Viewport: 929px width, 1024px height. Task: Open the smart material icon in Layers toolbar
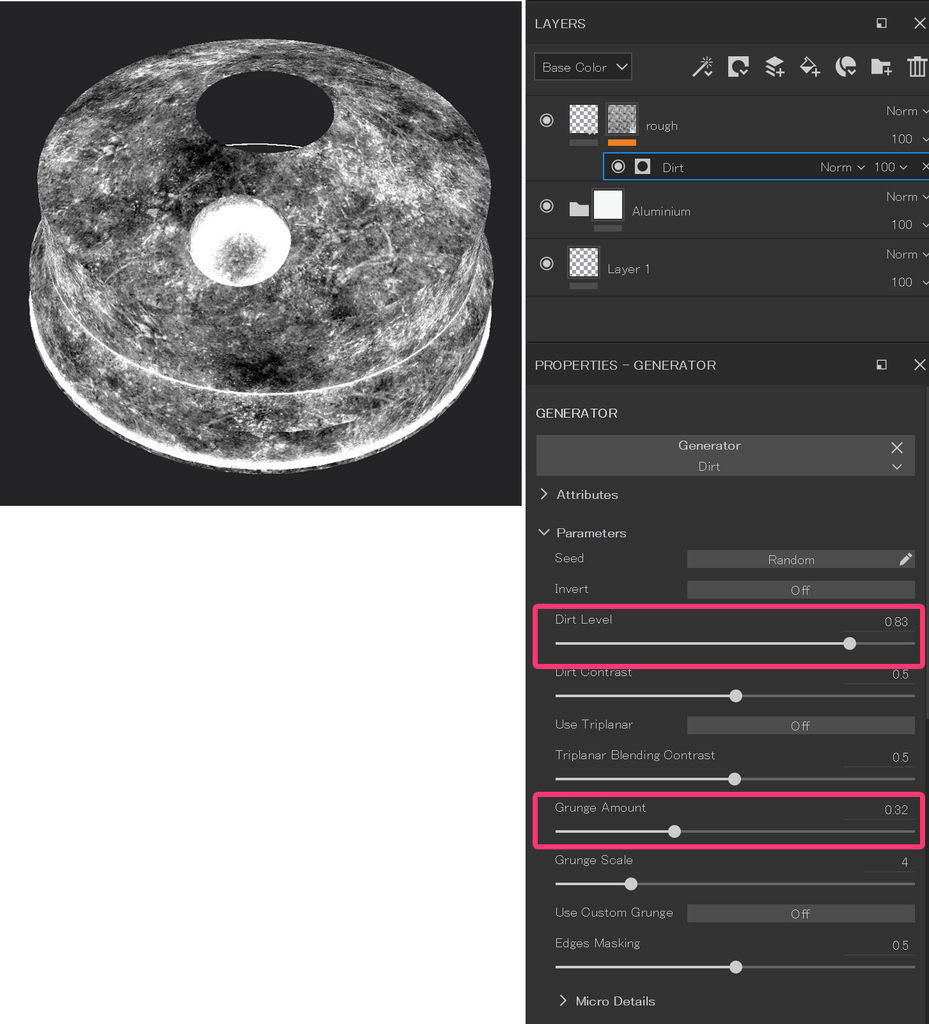click(845, 67)
